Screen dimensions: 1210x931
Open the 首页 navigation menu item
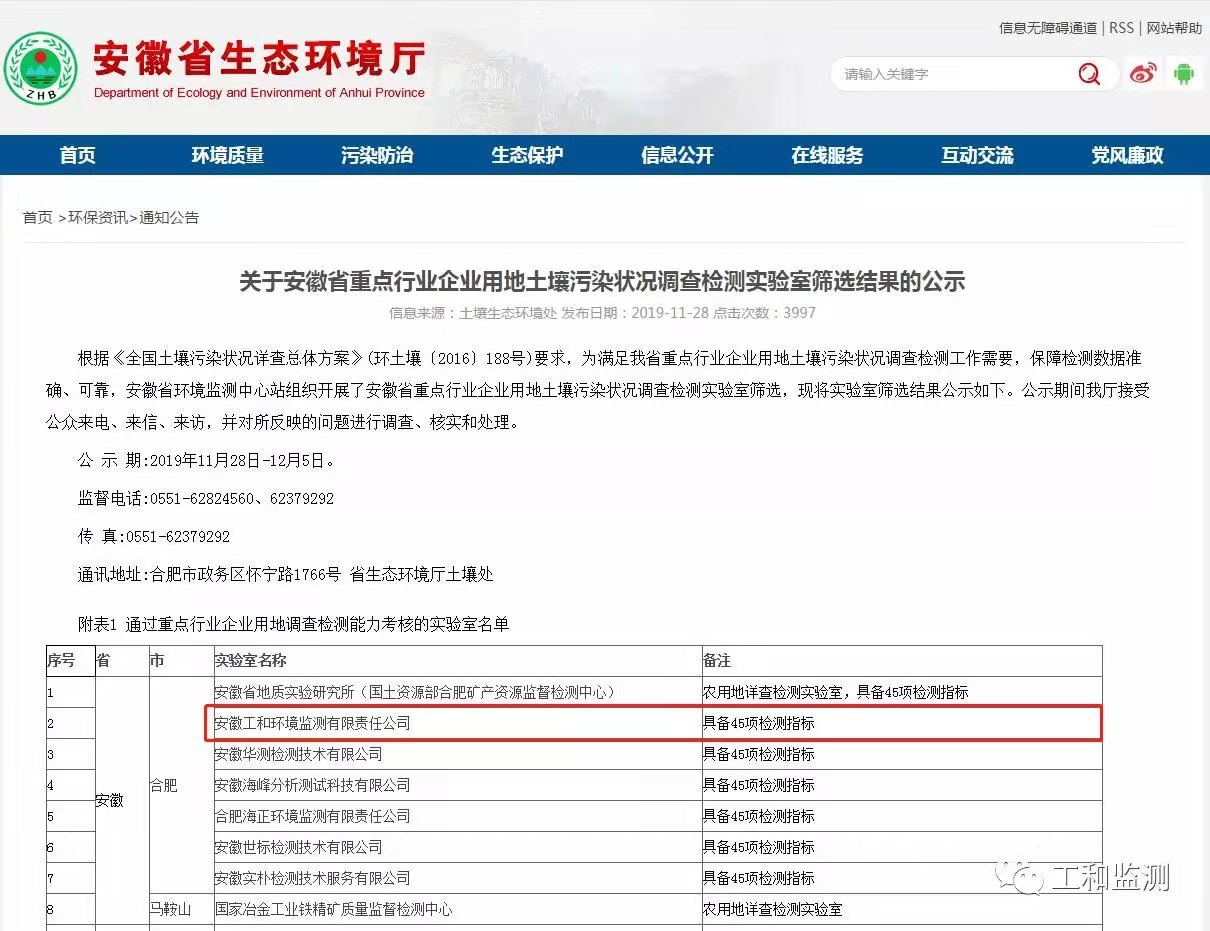point(77,155)
